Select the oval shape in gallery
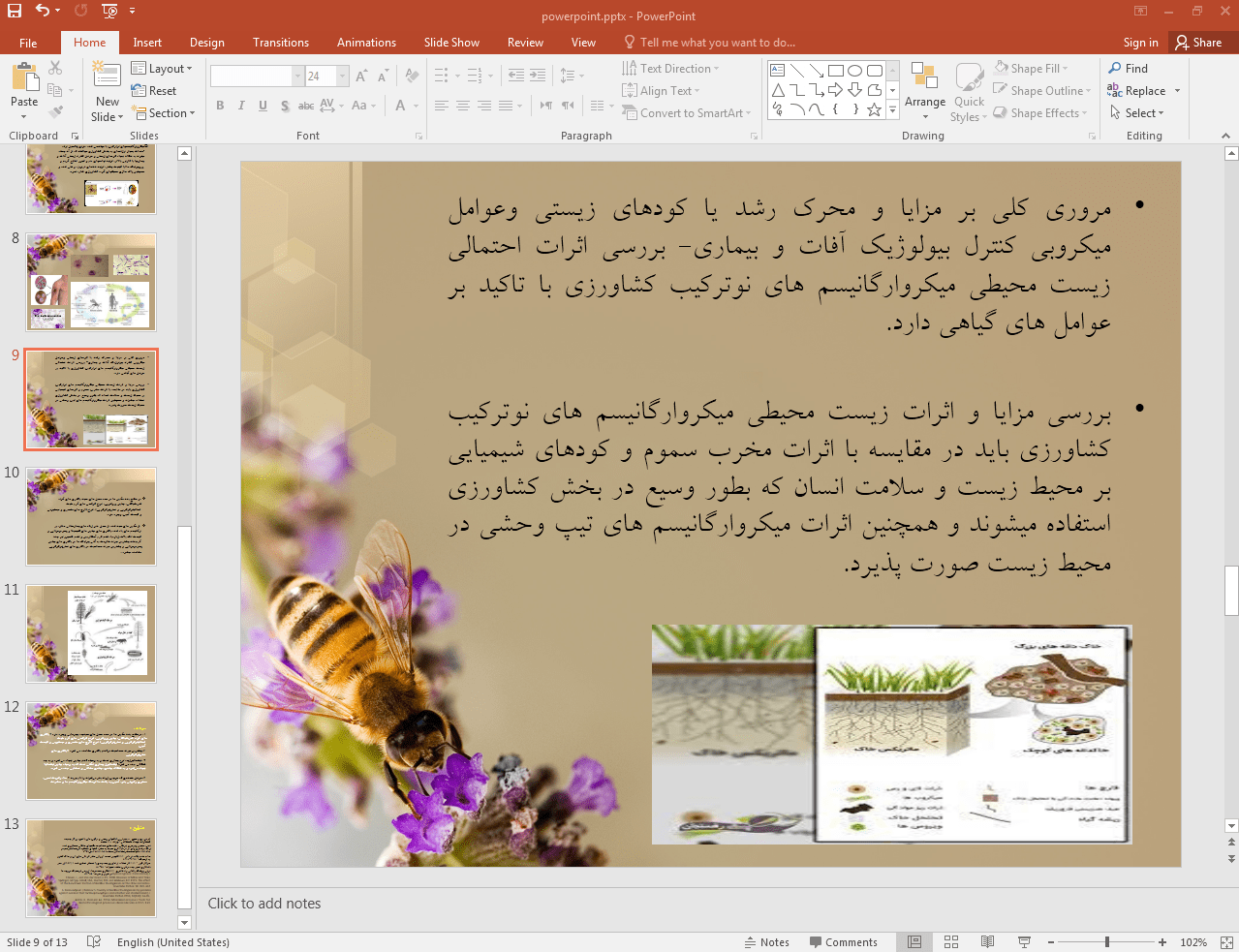Viewport: 1239px width, 952px height. click(x=854, y=71)
